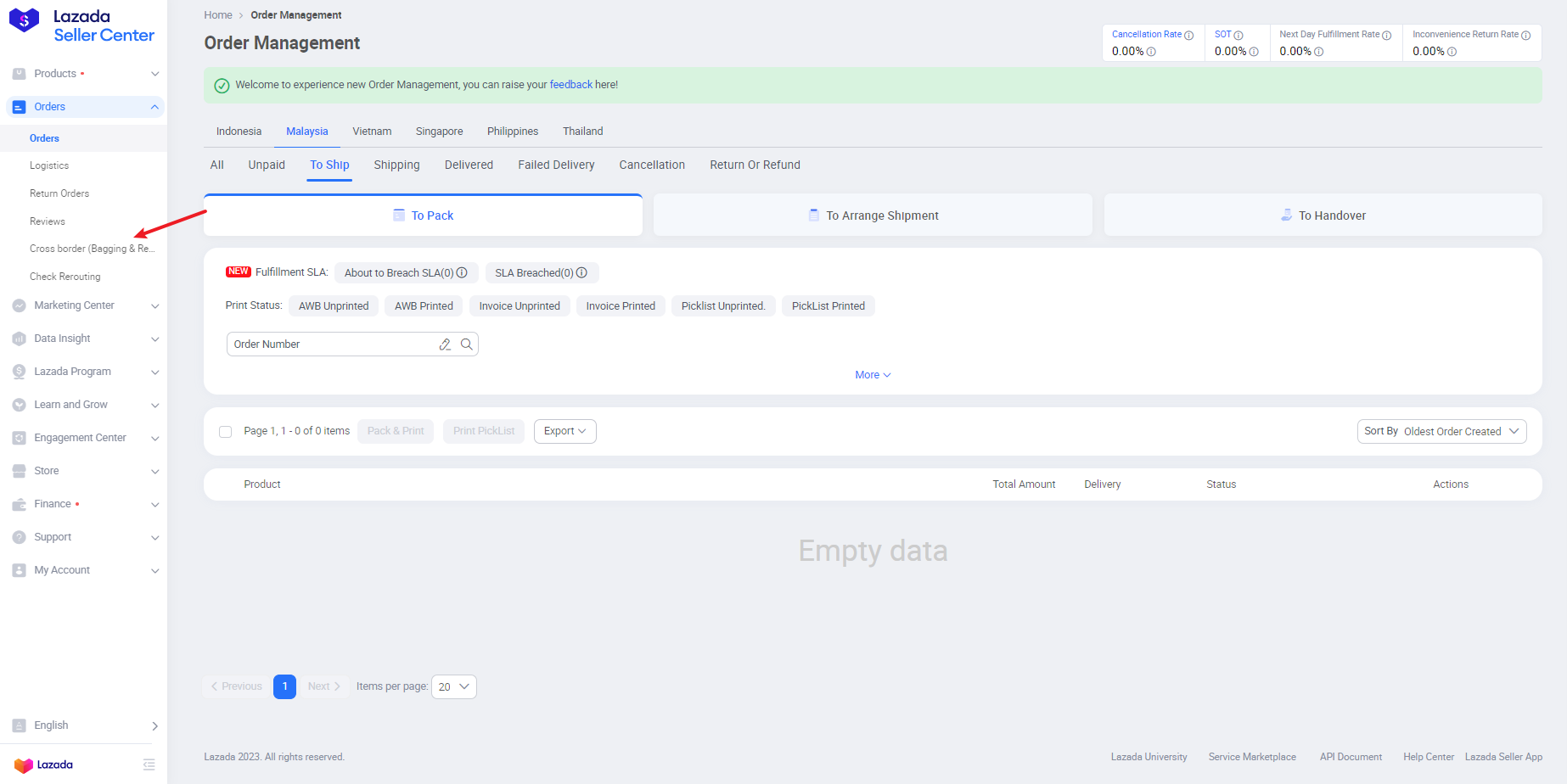Toggle the AWB Unprinted filter
The width and height of the screenshot is (1567, 784).
point(334,306)
